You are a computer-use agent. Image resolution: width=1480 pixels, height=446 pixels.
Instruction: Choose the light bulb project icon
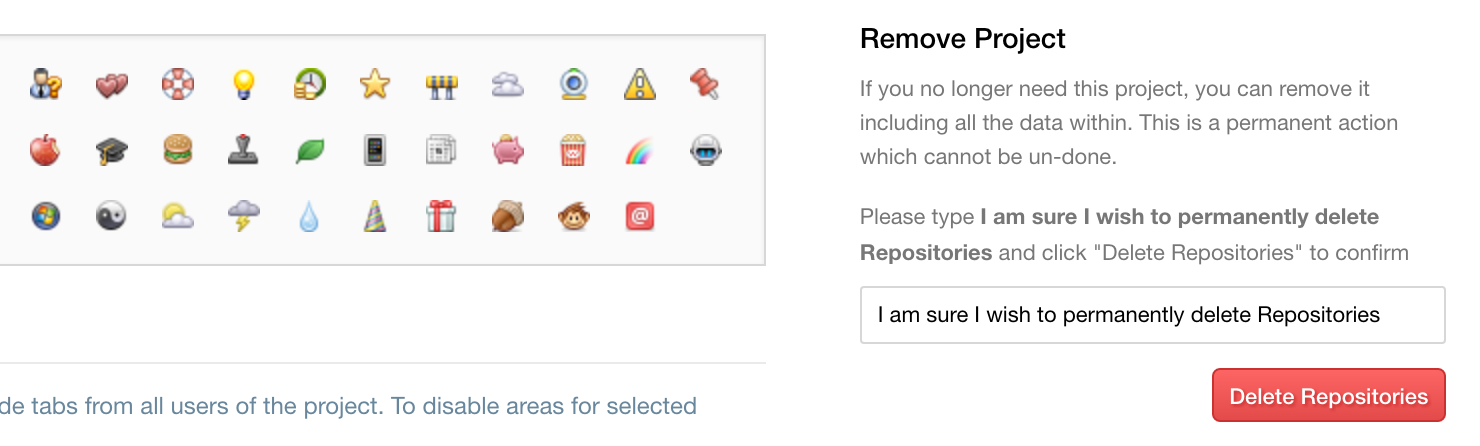pos(243,84)
